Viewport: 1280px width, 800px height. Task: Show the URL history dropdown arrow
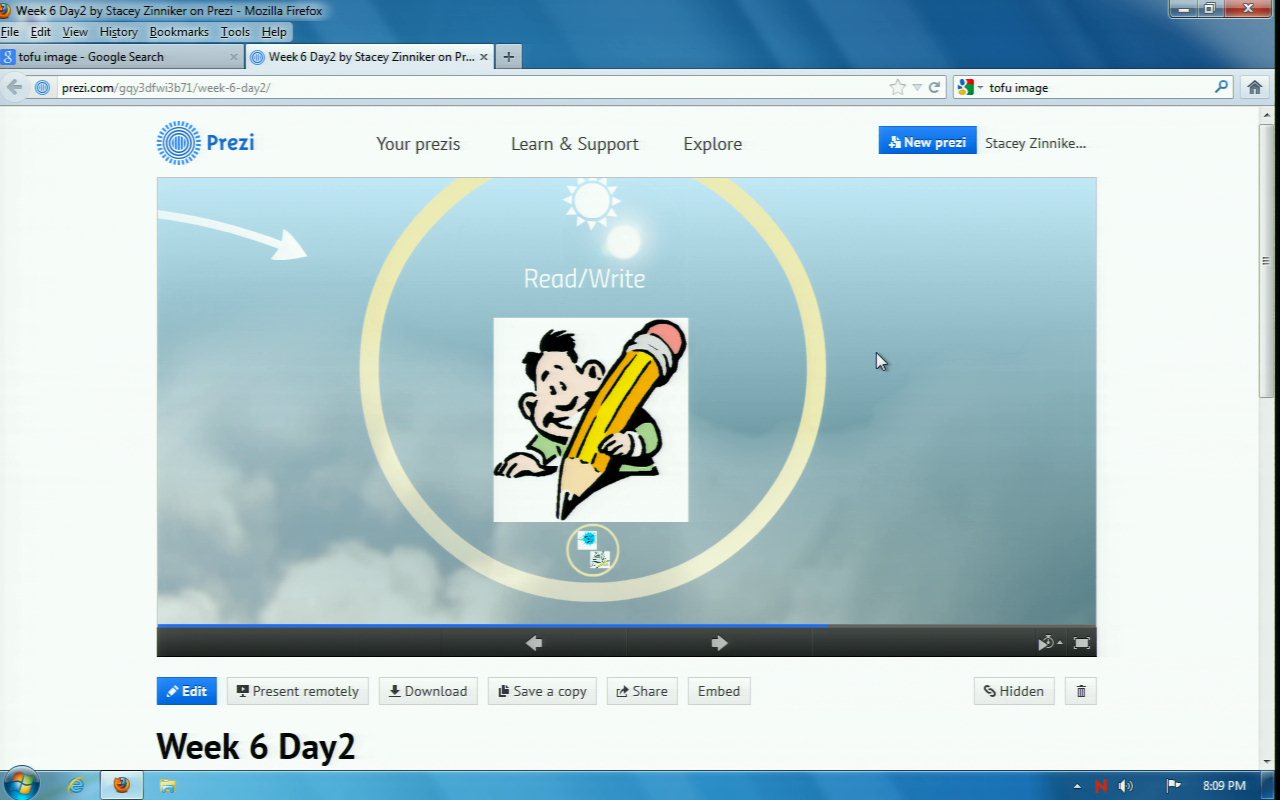point(917,87)
